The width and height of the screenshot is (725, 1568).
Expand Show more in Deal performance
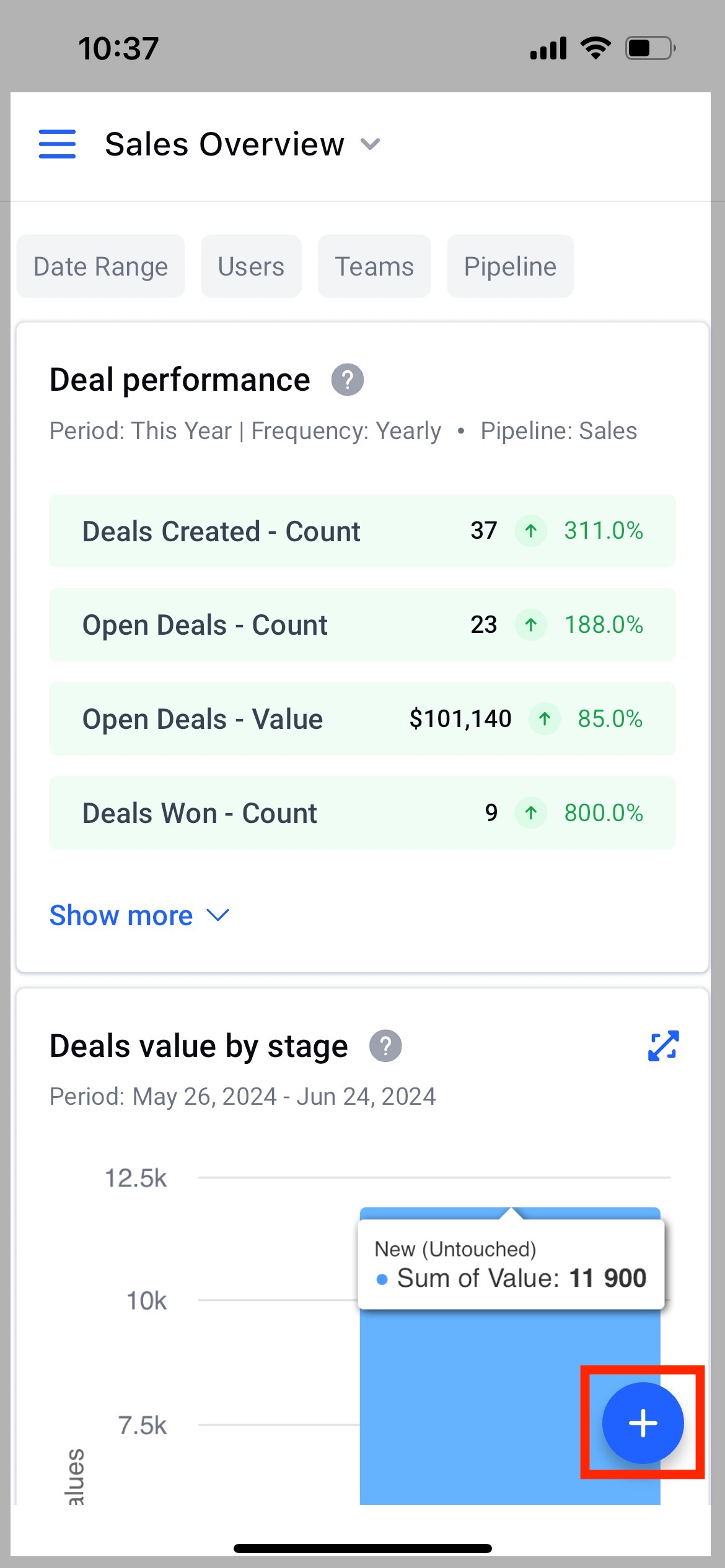tap(139, 915)
